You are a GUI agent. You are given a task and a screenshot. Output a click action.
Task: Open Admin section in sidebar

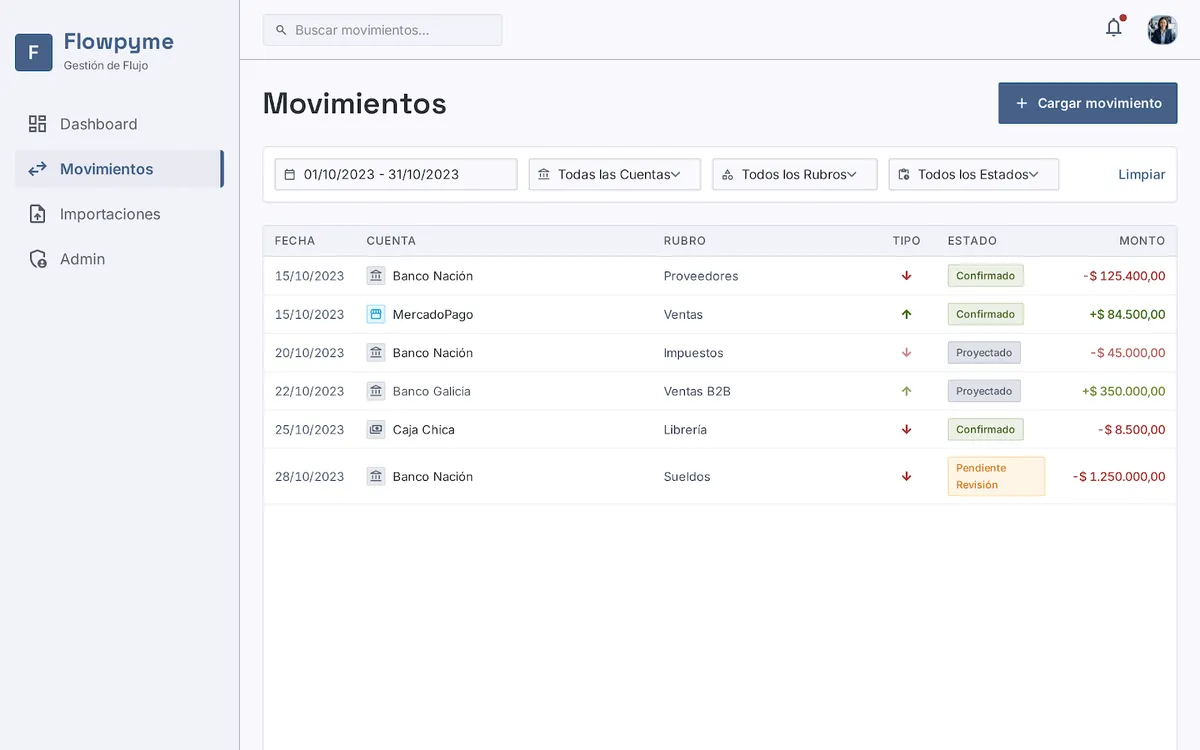point(119,259)
